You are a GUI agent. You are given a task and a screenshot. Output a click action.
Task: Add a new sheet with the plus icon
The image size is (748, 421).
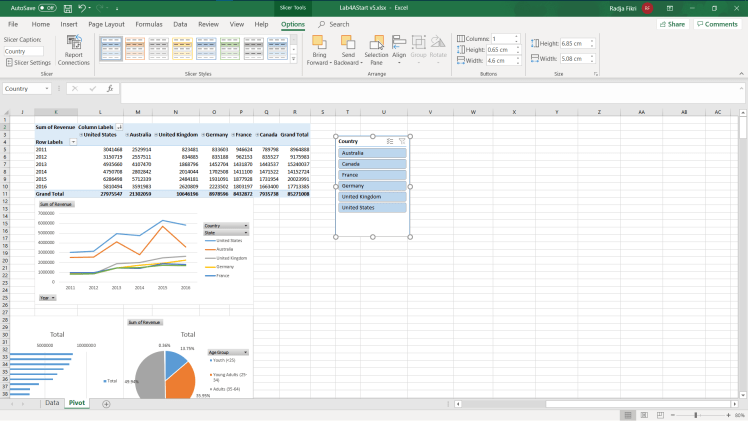click(x=106, y=404)
